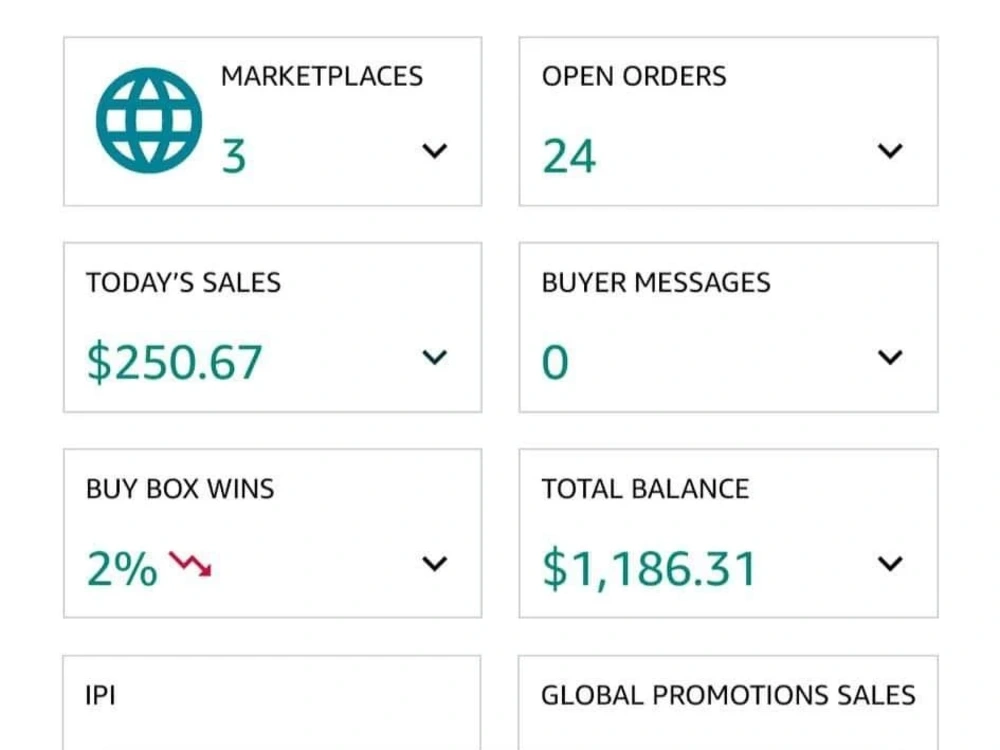Viewport: 1000px width, 750px height.
Task: Expand the Marketplaces card chevron
Action: (x=434, y=151)
